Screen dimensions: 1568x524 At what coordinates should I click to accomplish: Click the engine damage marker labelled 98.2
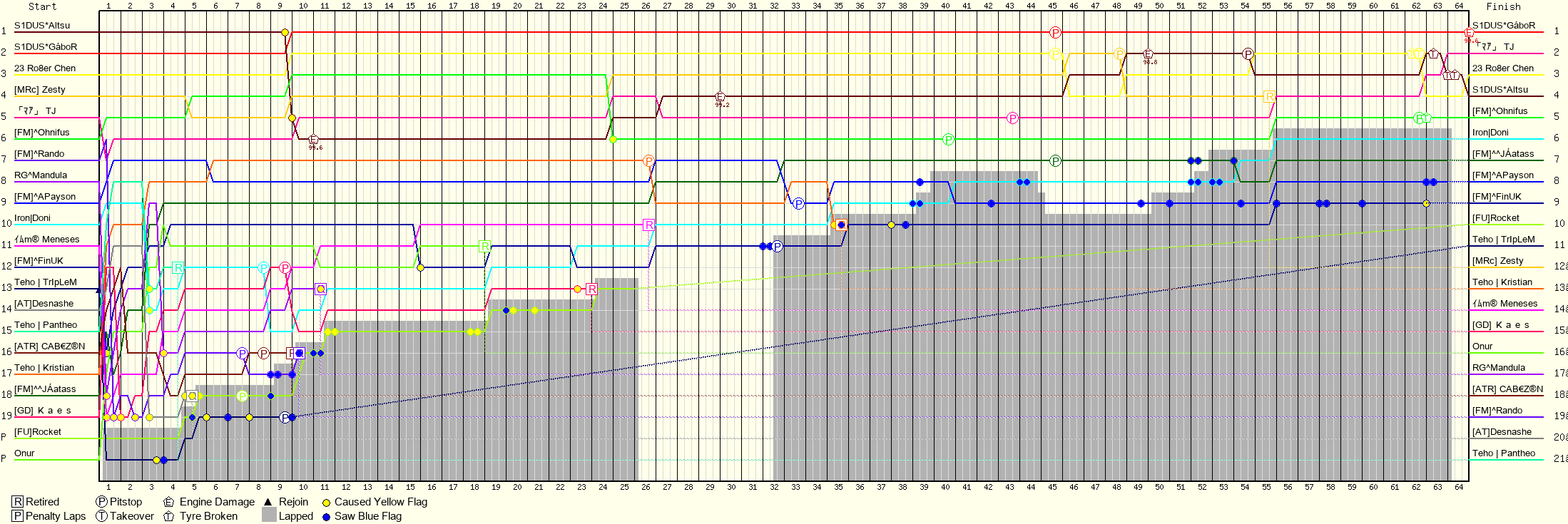[721, 97]
